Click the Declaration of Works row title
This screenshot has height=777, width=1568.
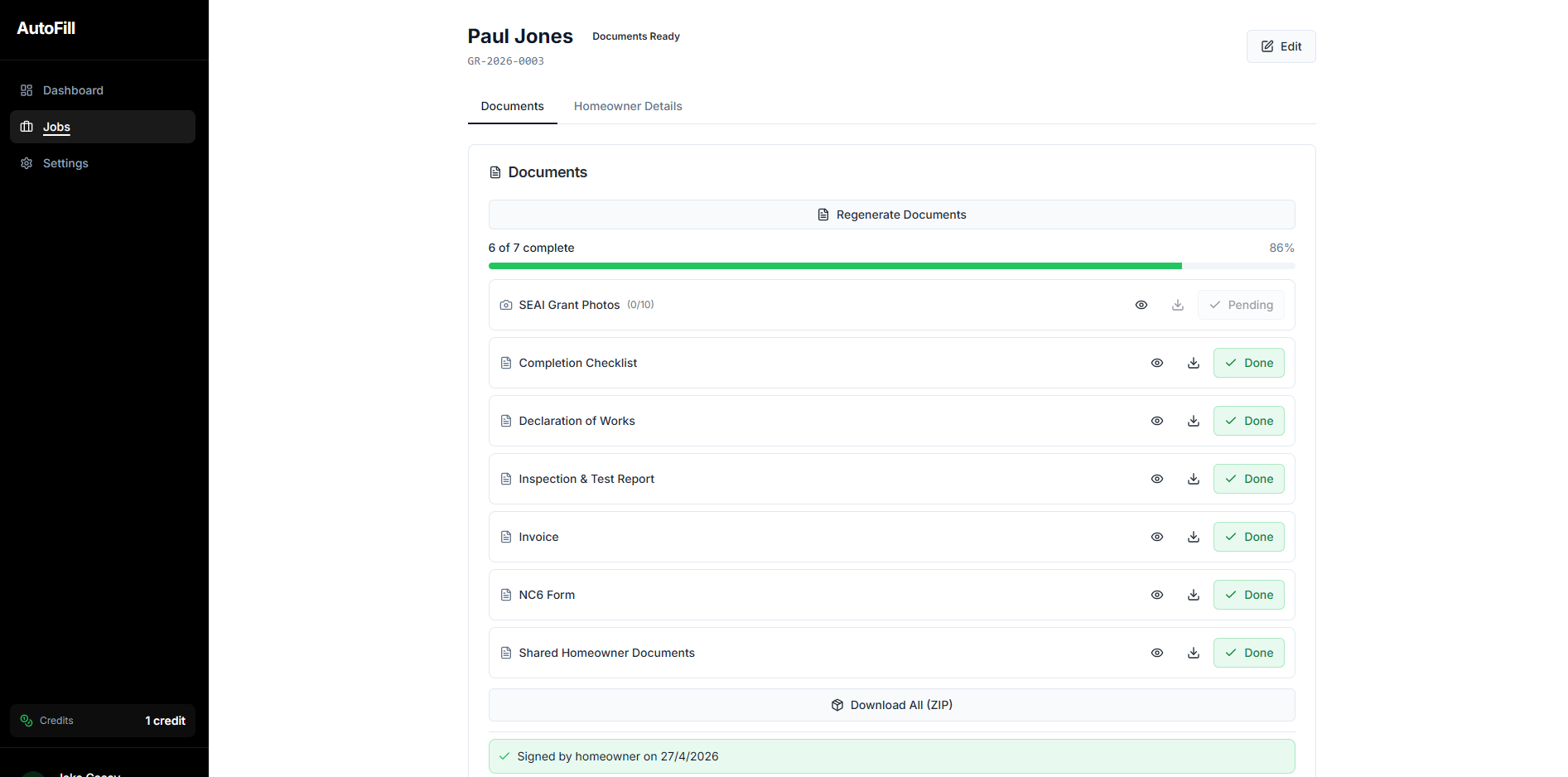(577, 421)
